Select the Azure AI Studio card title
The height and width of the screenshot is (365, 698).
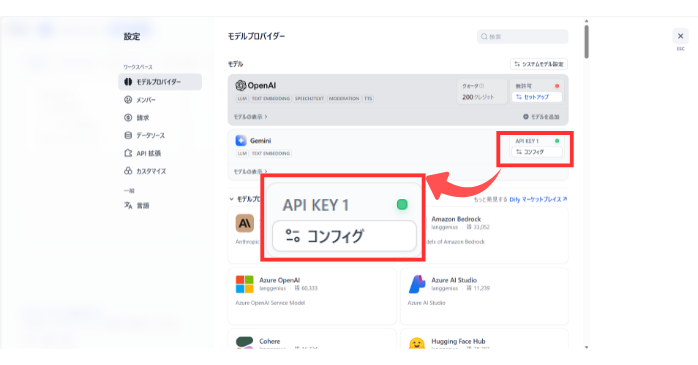(454, 280)
